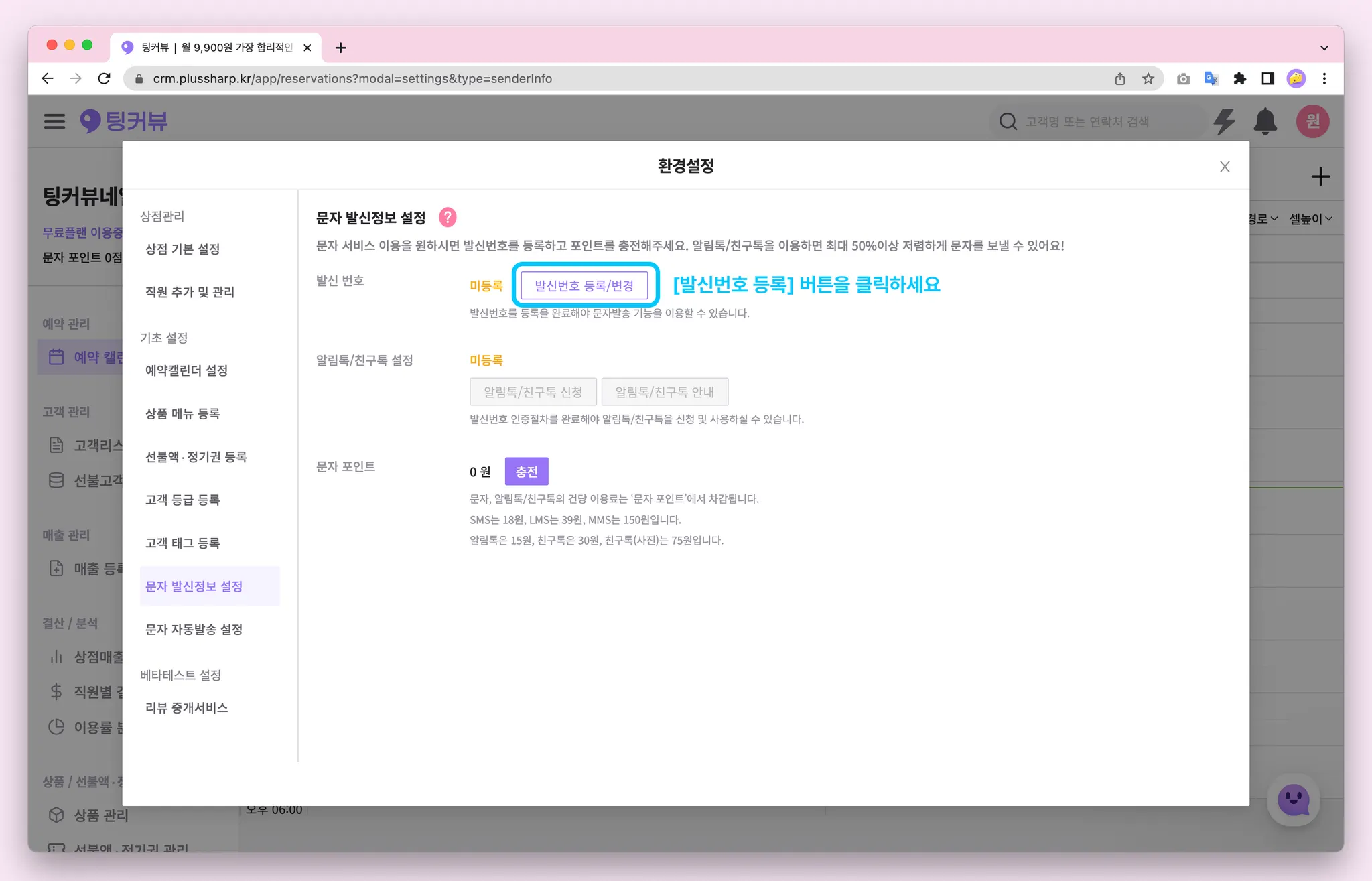Open Chrome three-dot menu
The width and height of the screenshot is (1372, 881).
click(1324, 78)
